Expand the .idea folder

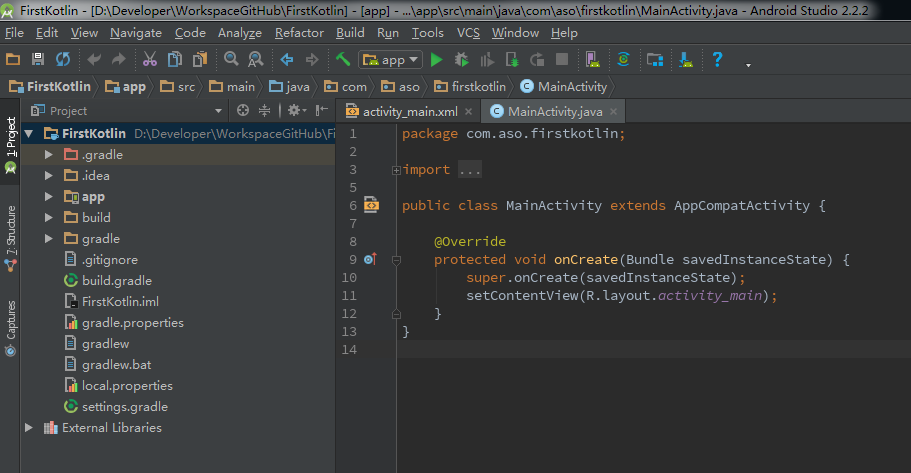click(x=49, y=175)
